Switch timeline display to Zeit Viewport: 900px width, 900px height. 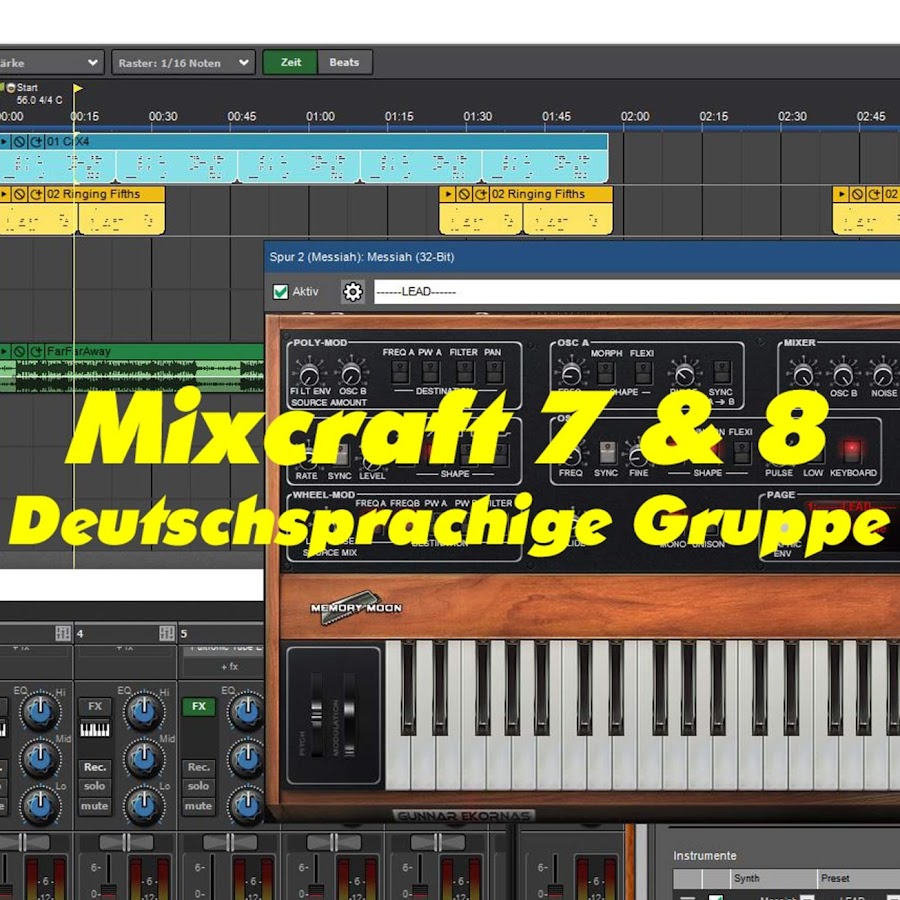pos(290,63)
